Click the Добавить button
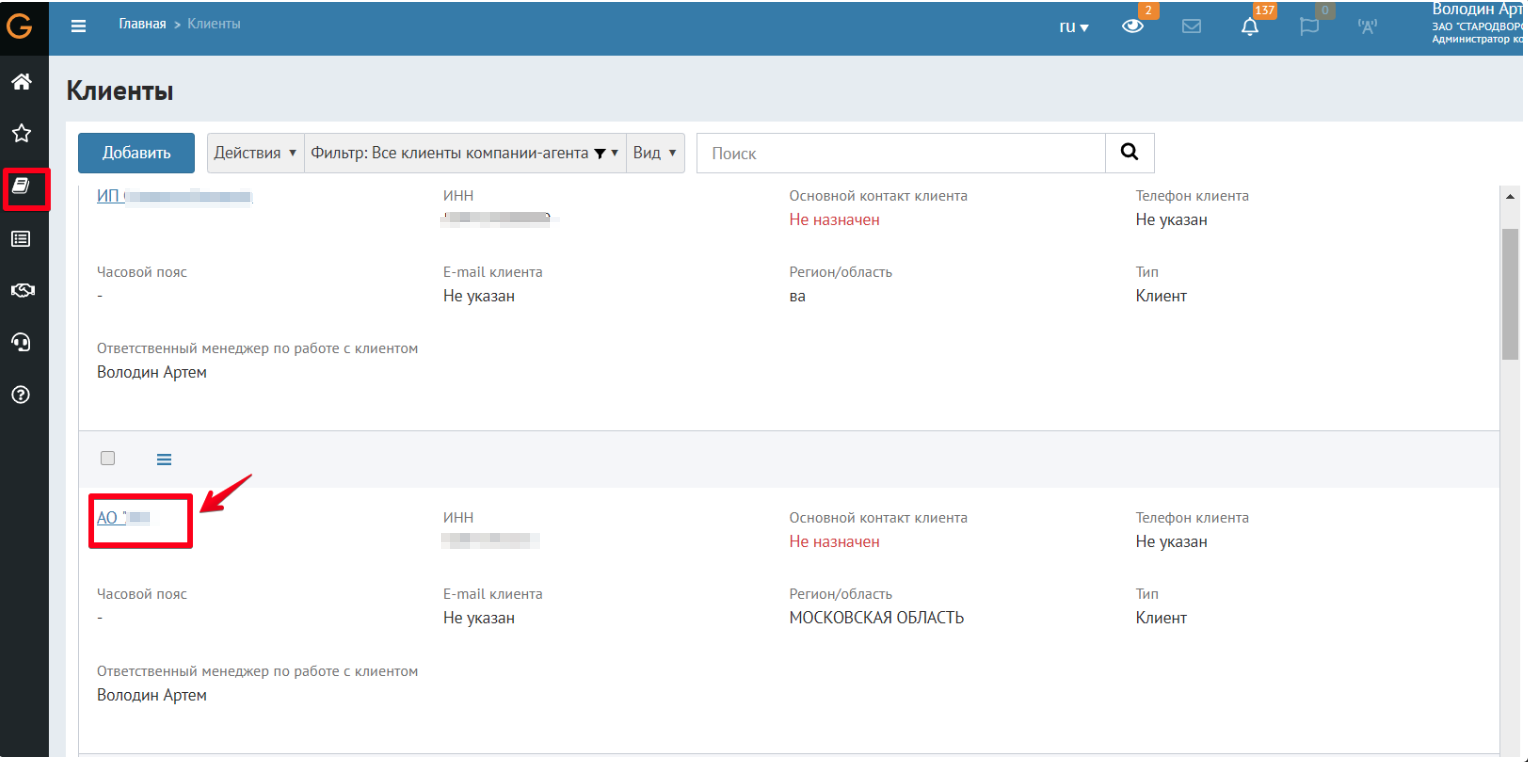This screenshot has width=1528, height=762. (137, 153)
